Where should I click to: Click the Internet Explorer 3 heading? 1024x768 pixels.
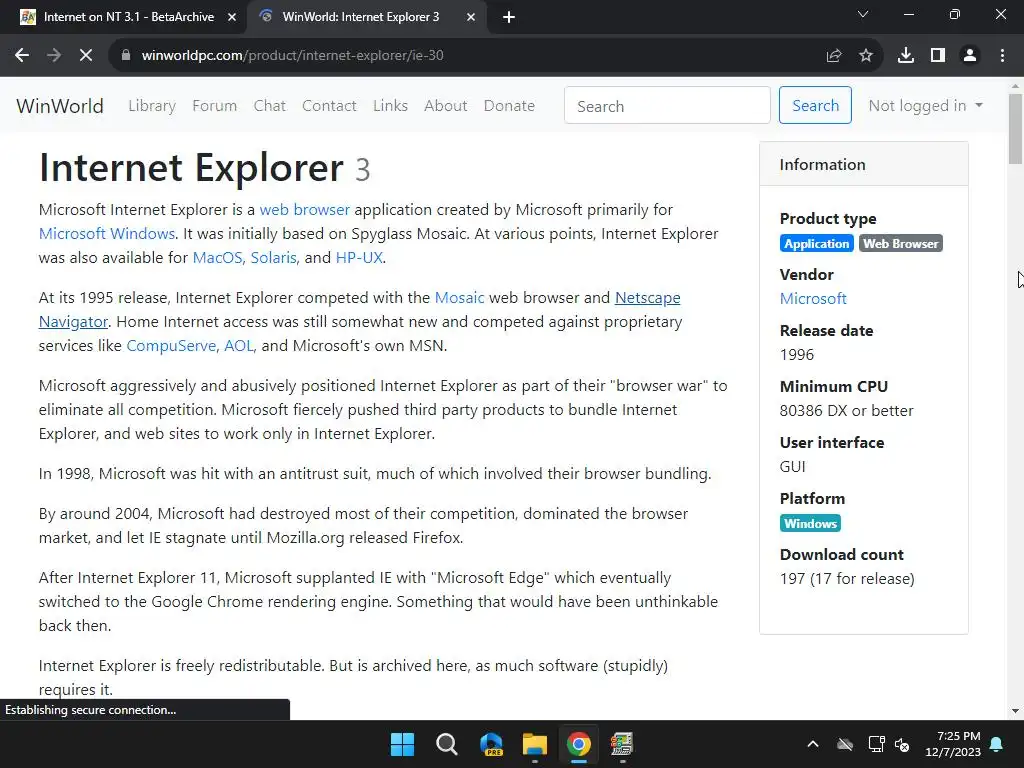coord(204,168)
